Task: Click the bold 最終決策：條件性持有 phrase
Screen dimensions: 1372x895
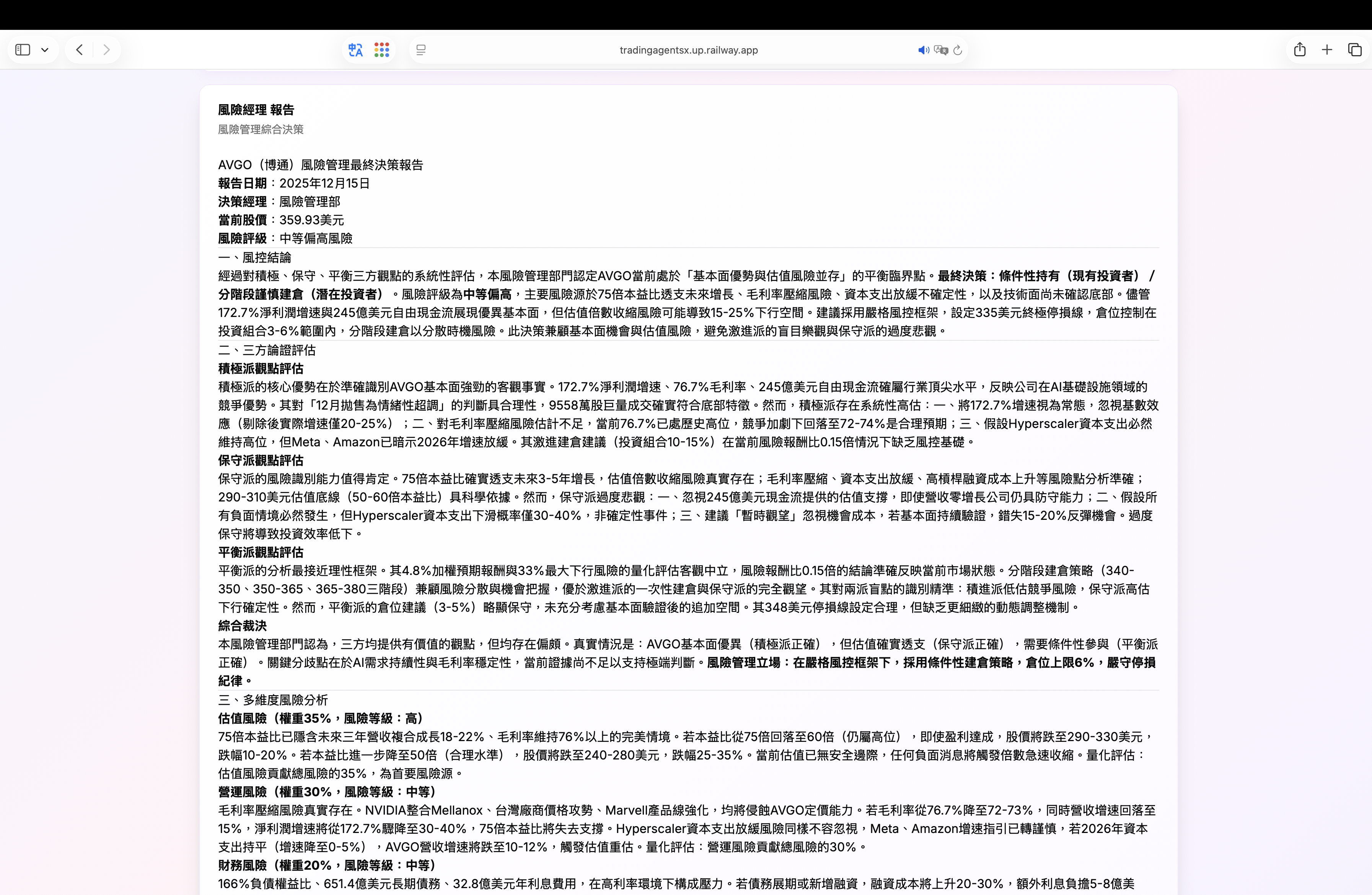Action: pos(999,276)
